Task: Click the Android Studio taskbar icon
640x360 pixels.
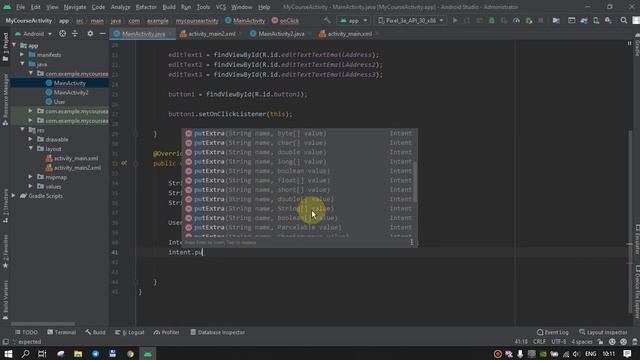Action: pos(148,353)
